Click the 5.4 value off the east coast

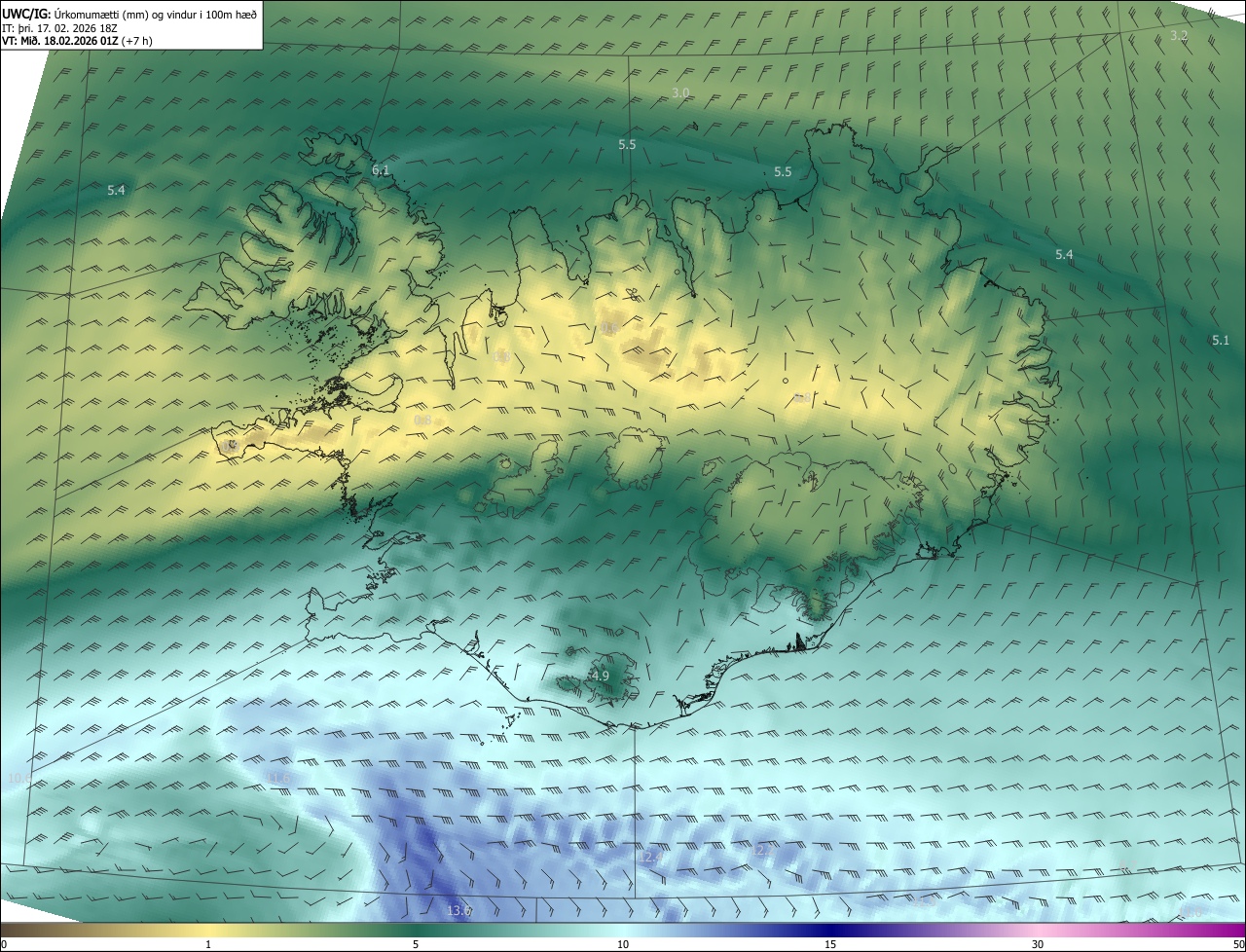tap(1064, 254)
